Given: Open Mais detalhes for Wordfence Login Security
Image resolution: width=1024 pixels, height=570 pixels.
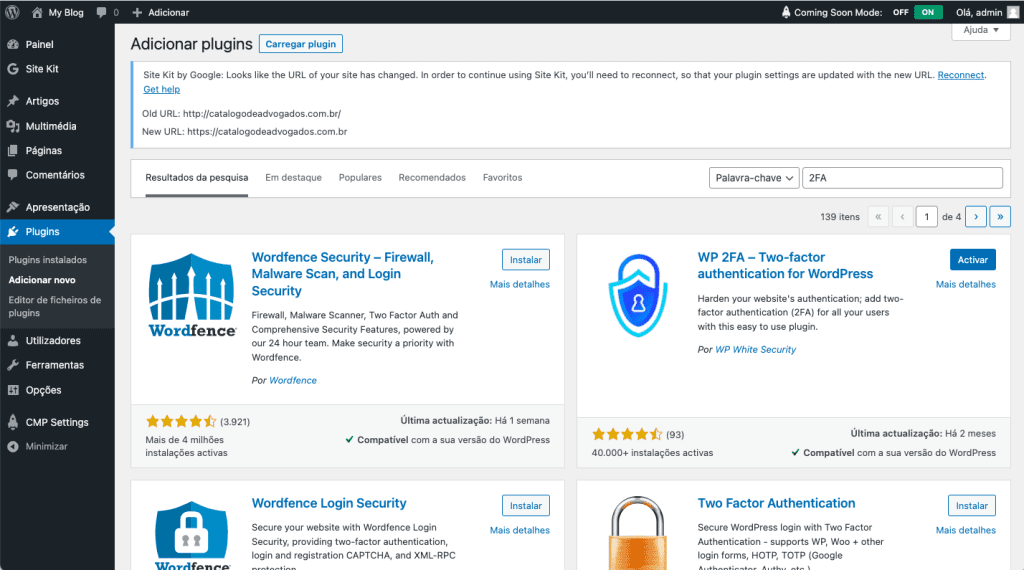Looking at the screenshot, I should pos(520,530).
